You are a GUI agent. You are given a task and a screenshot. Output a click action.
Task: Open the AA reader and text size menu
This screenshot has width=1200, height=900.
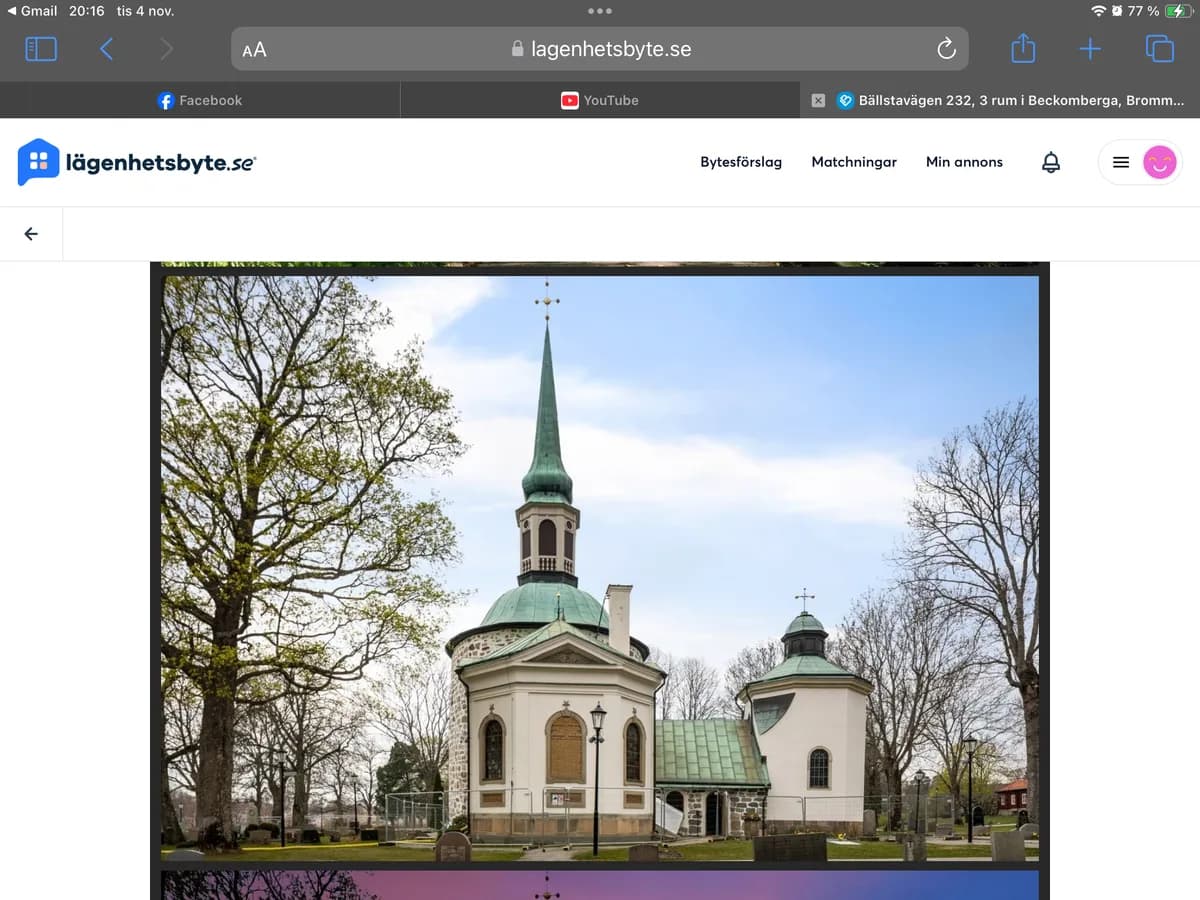[x=254, y=49]
